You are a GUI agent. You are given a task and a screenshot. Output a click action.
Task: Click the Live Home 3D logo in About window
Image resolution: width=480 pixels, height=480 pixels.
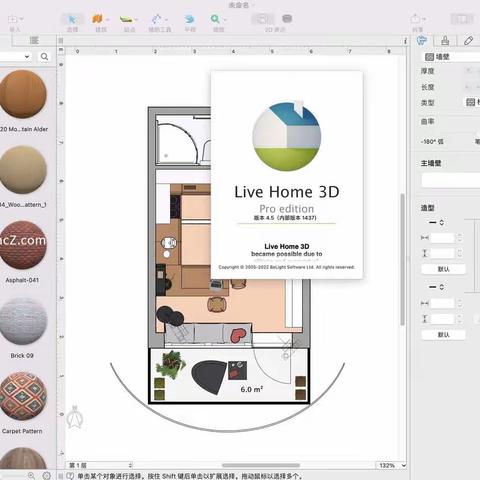287,137
